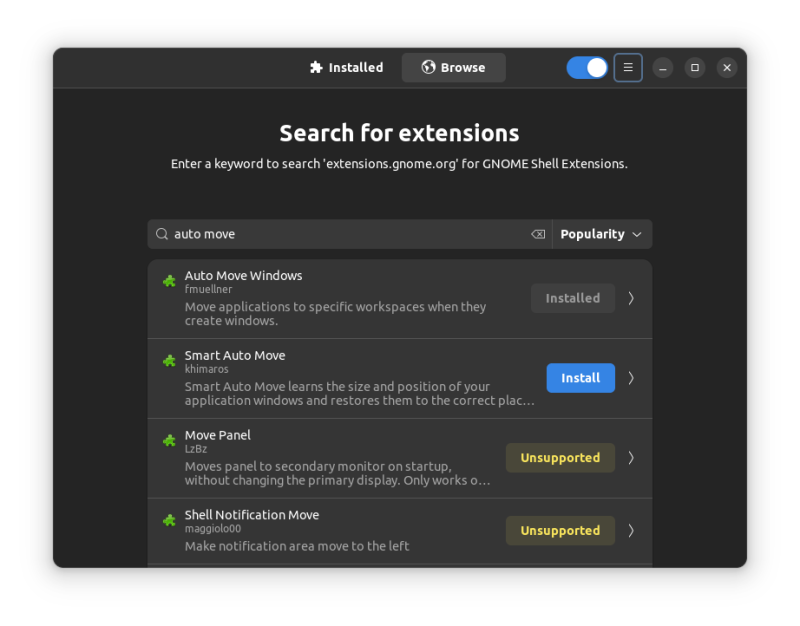Toggle the global extensions switch off
Screen dimensions: 800x626
[587, 67]
